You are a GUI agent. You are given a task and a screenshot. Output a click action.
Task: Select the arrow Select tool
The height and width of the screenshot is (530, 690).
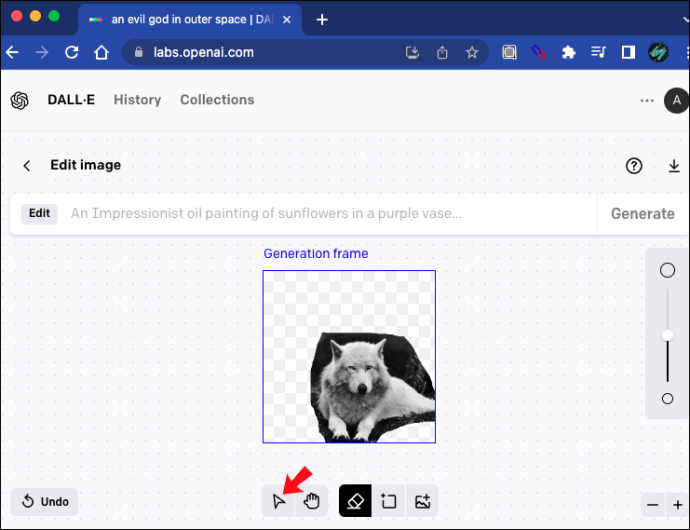pyautogui.click(x=278, y=501)
